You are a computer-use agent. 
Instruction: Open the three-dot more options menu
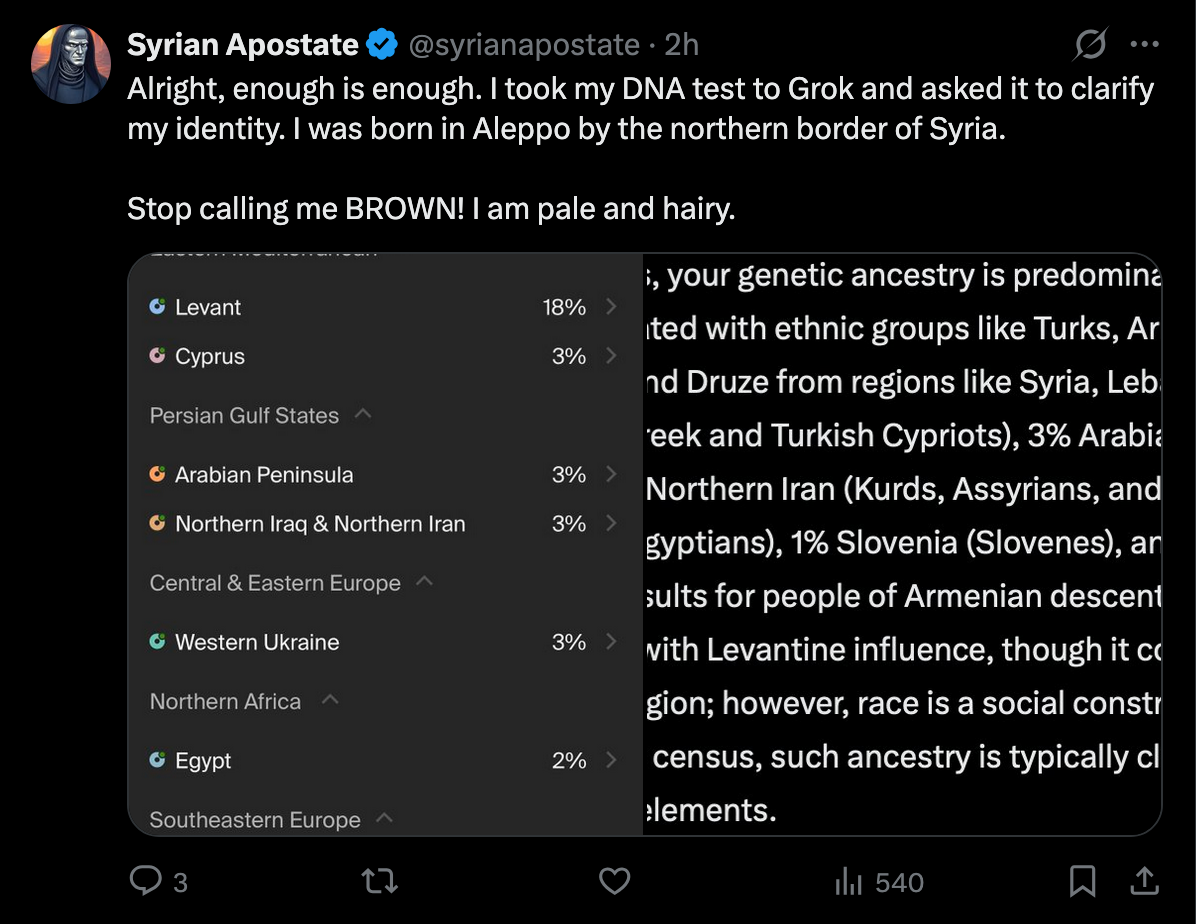pyautogui.click(x=1143, y=44)
